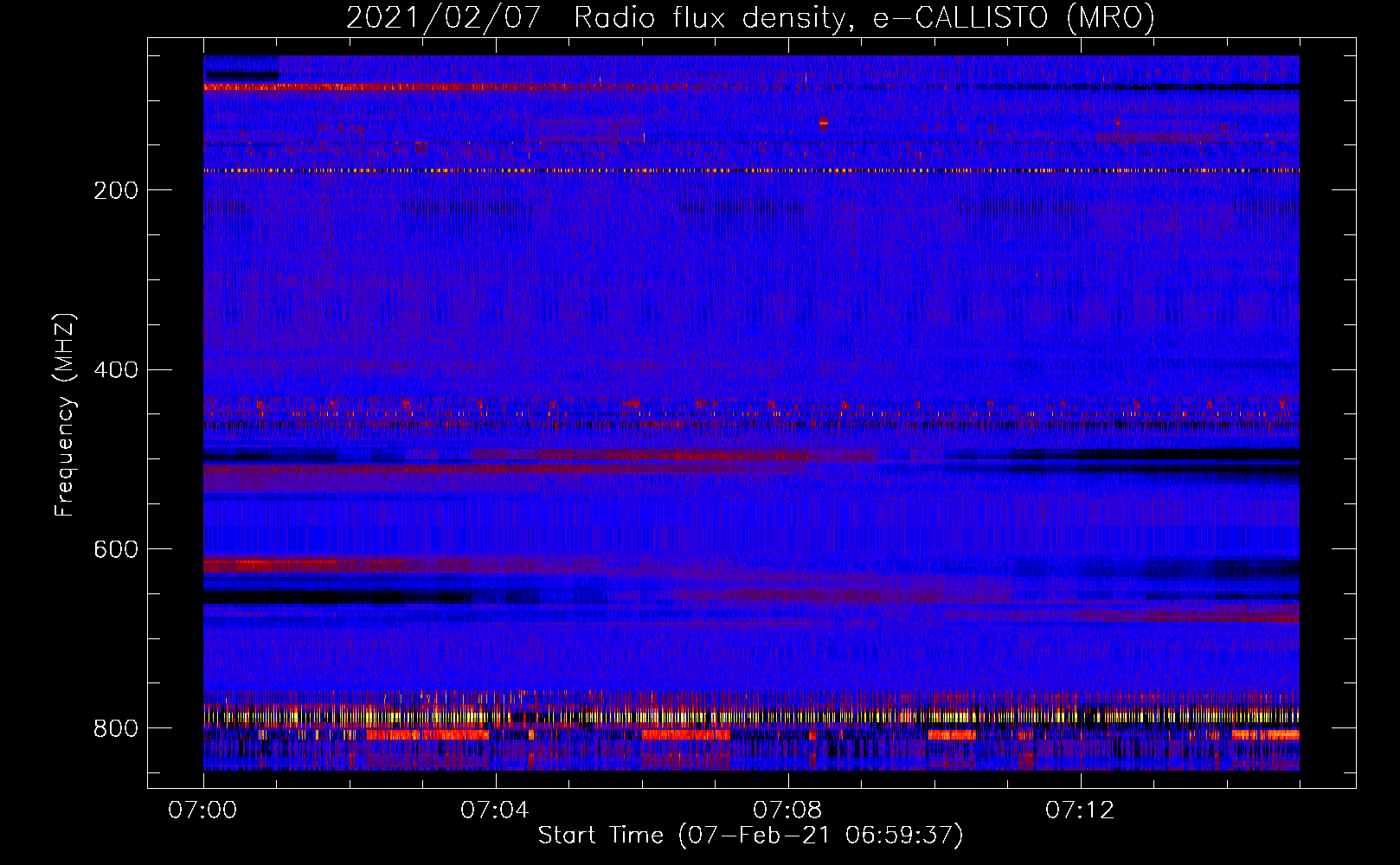Click the '600' frequency tick label
This screenshot has height=865, width=1400.
(116, 549)
